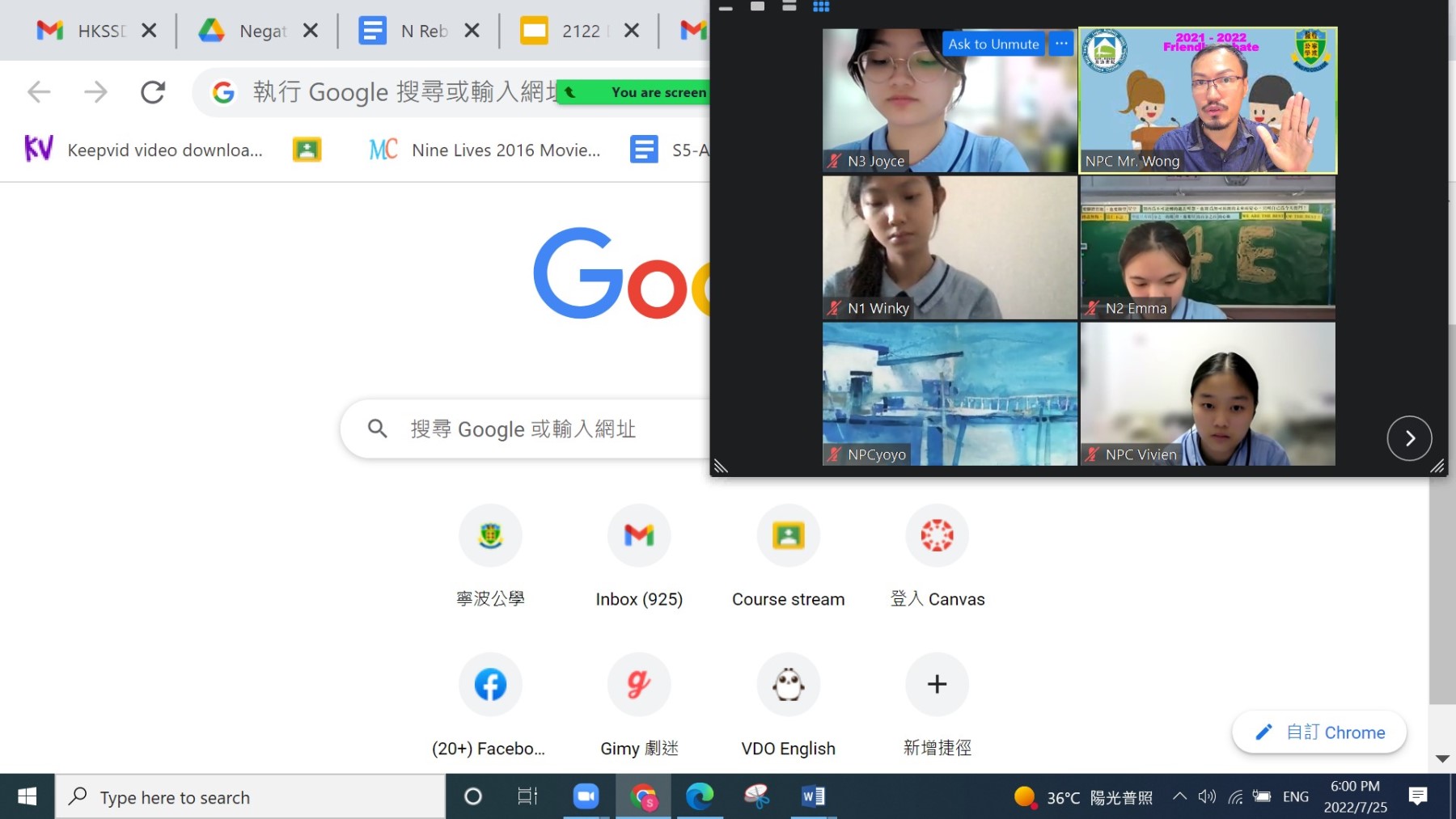
Task: Close the Negat Drive tab
Action: point(310,31)
